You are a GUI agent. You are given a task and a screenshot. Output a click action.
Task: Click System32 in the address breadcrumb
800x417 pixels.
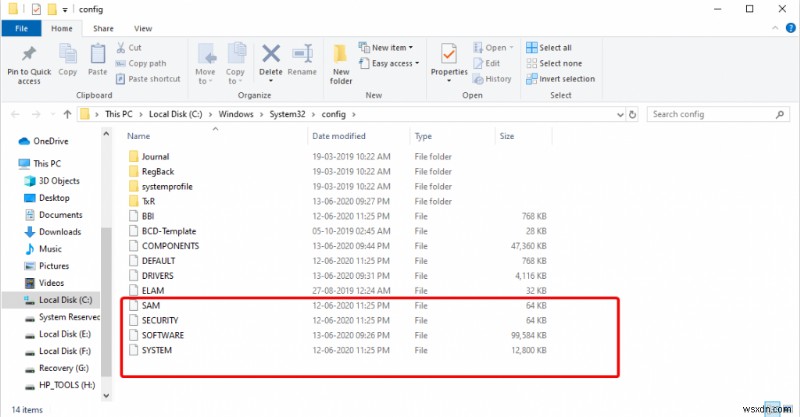[287, 114]
